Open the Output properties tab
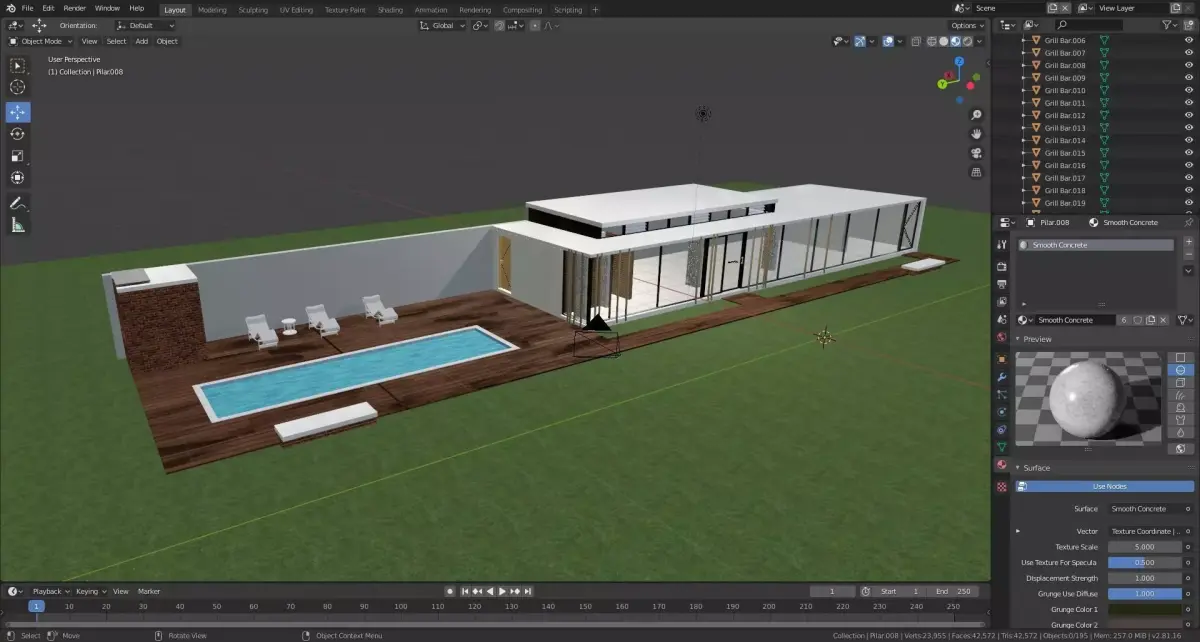Screen dimensions: 1200x642 1001,284
